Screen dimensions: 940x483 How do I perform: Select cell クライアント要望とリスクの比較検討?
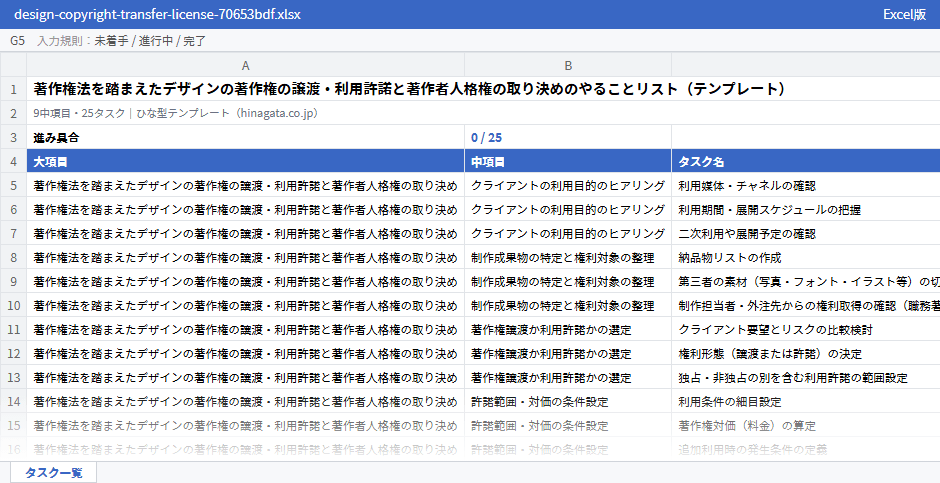[806, 330]
